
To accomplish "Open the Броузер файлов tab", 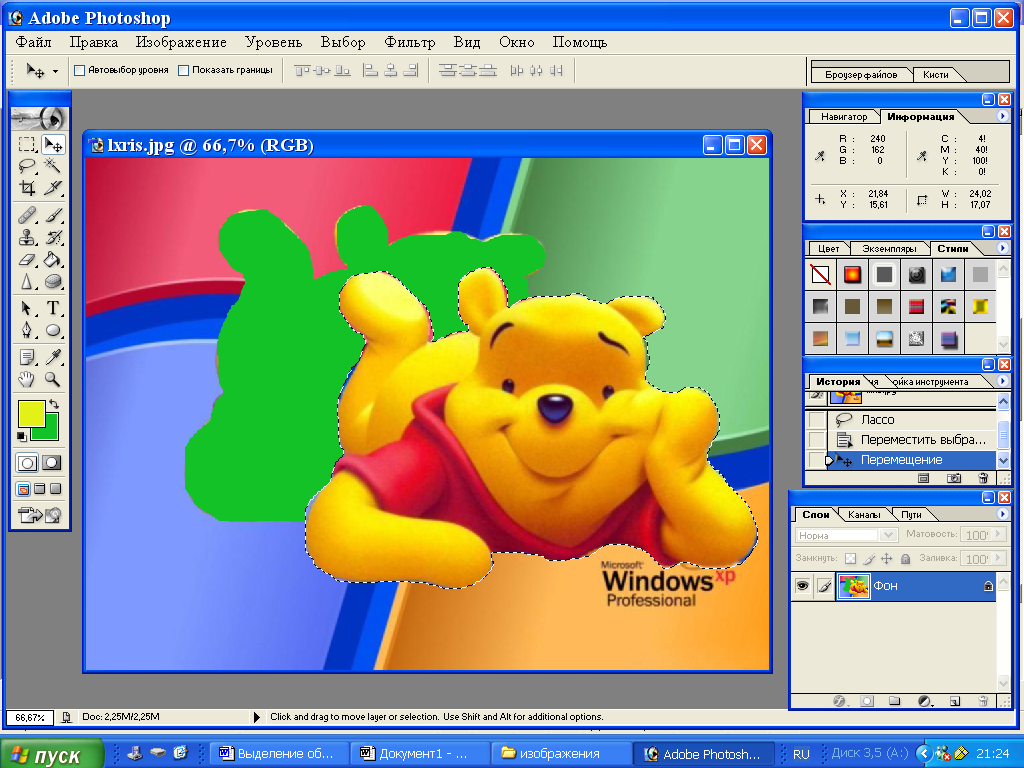I will [x=861, y=74].
